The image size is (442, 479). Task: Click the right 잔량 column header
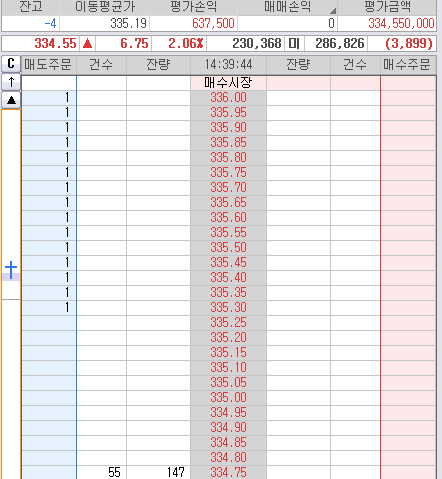[x=298, y=64]
